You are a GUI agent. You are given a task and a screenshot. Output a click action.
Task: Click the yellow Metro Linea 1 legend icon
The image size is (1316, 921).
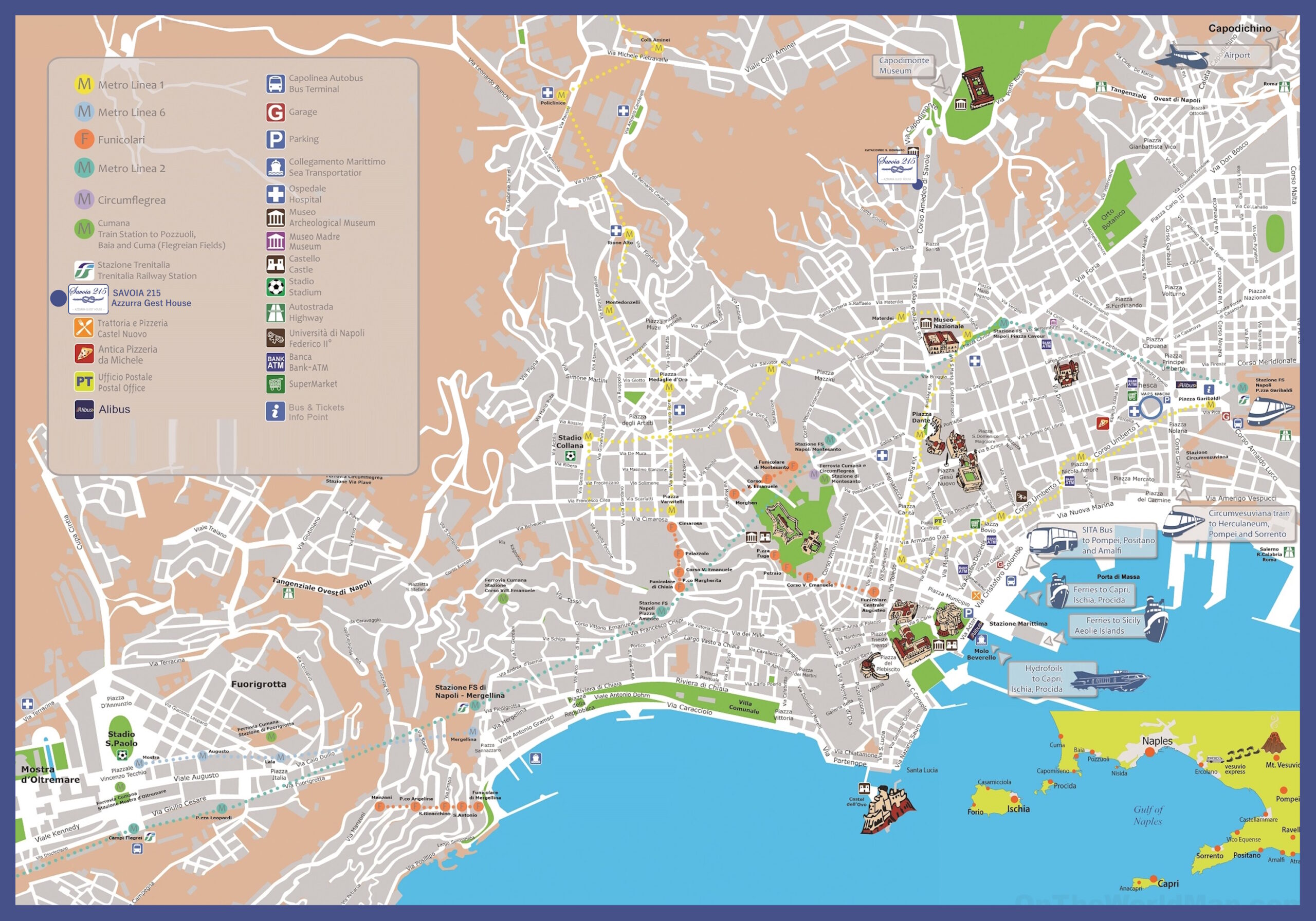point(84,84)
